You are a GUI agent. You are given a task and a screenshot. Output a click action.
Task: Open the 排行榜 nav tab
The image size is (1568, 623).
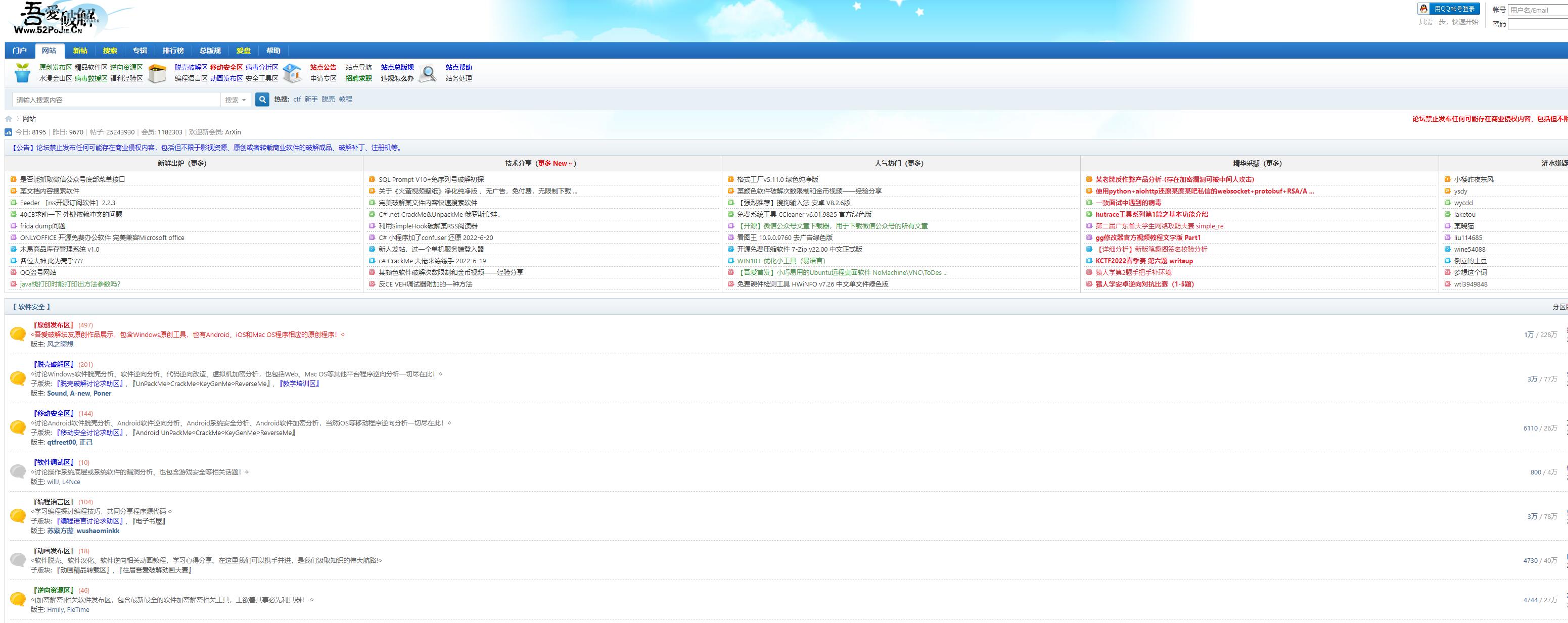(x=173, y=51)
